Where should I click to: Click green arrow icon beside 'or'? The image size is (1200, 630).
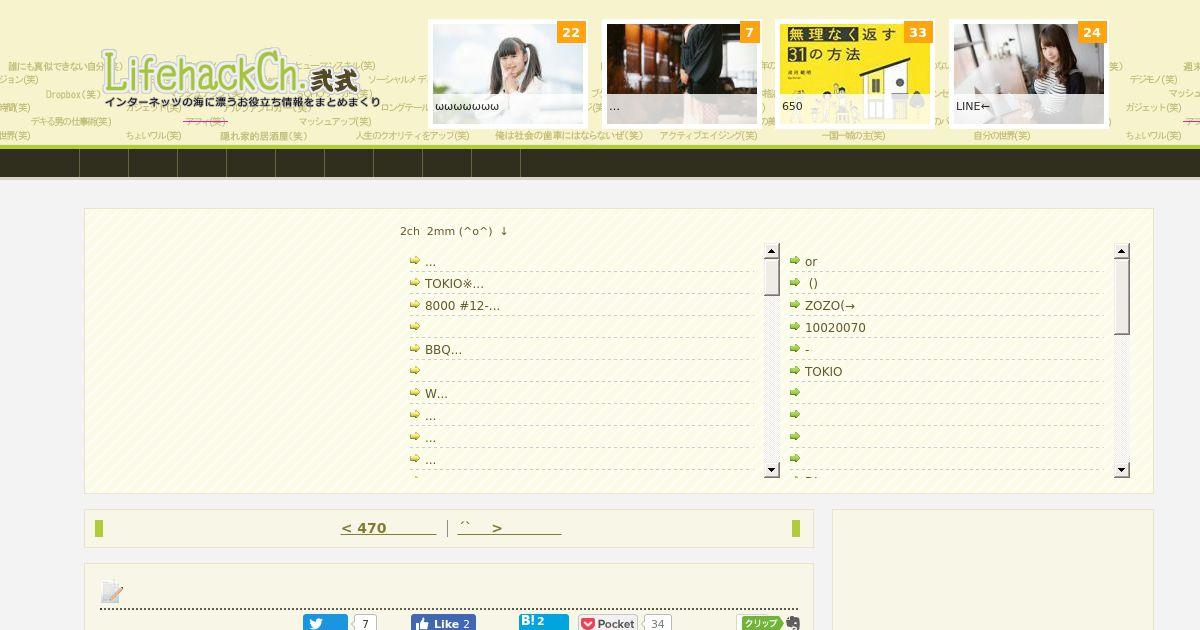[x=795, y=260]
